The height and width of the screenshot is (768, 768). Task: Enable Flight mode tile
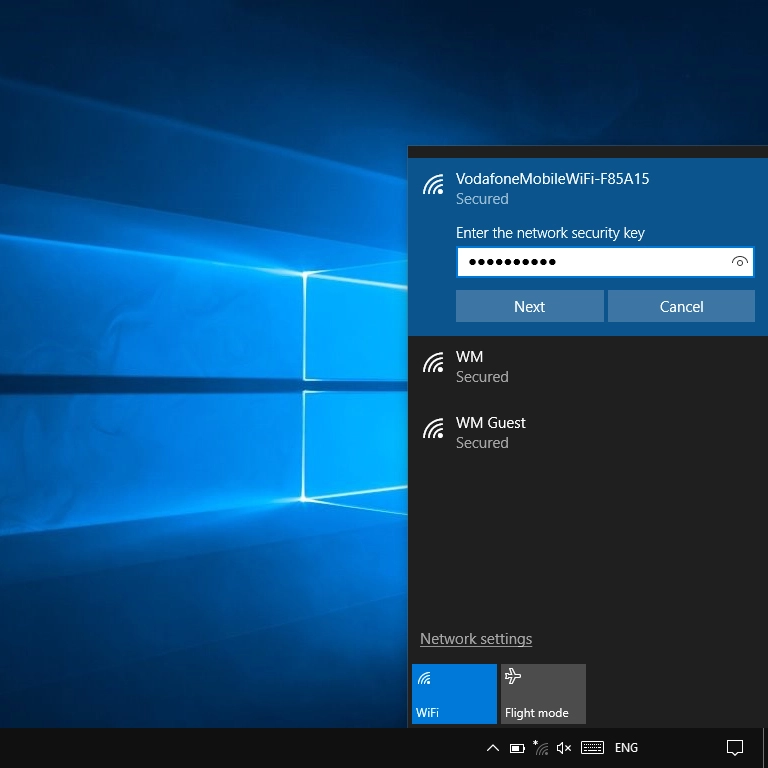[543, 694]
